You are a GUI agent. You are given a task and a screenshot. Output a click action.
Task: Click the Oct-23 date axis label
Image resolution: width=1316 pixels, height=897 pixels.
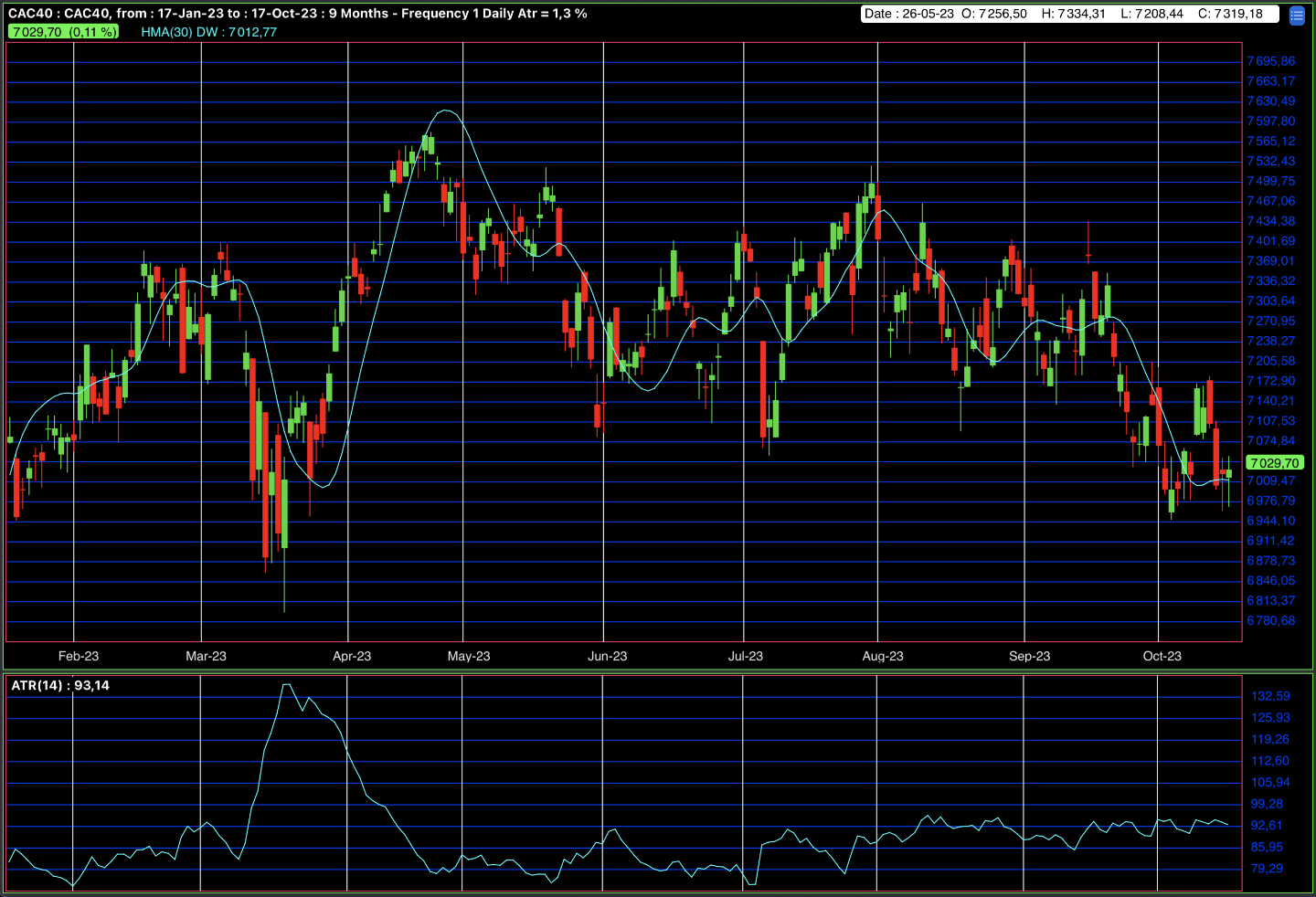[1162, 656]
